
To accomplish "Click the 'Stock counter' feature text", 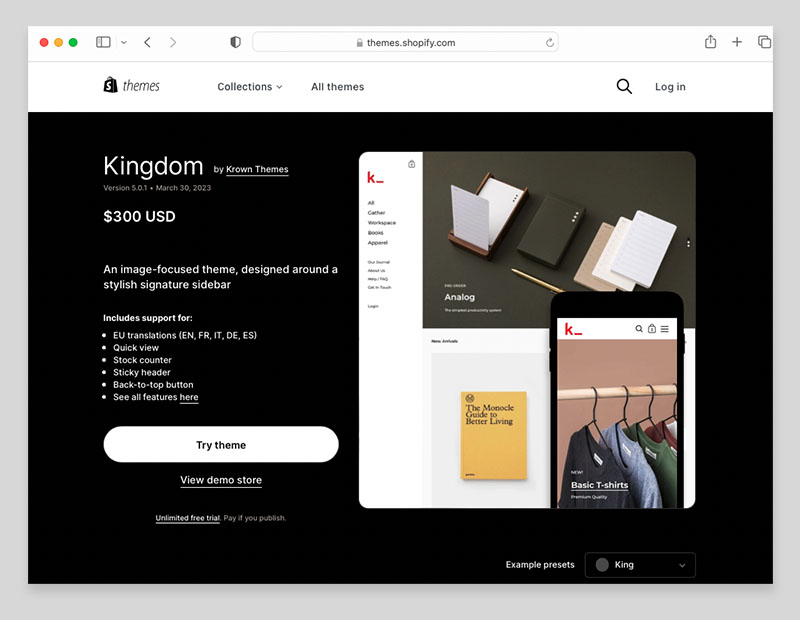I will pyautogui.click(x=142, y=360).
